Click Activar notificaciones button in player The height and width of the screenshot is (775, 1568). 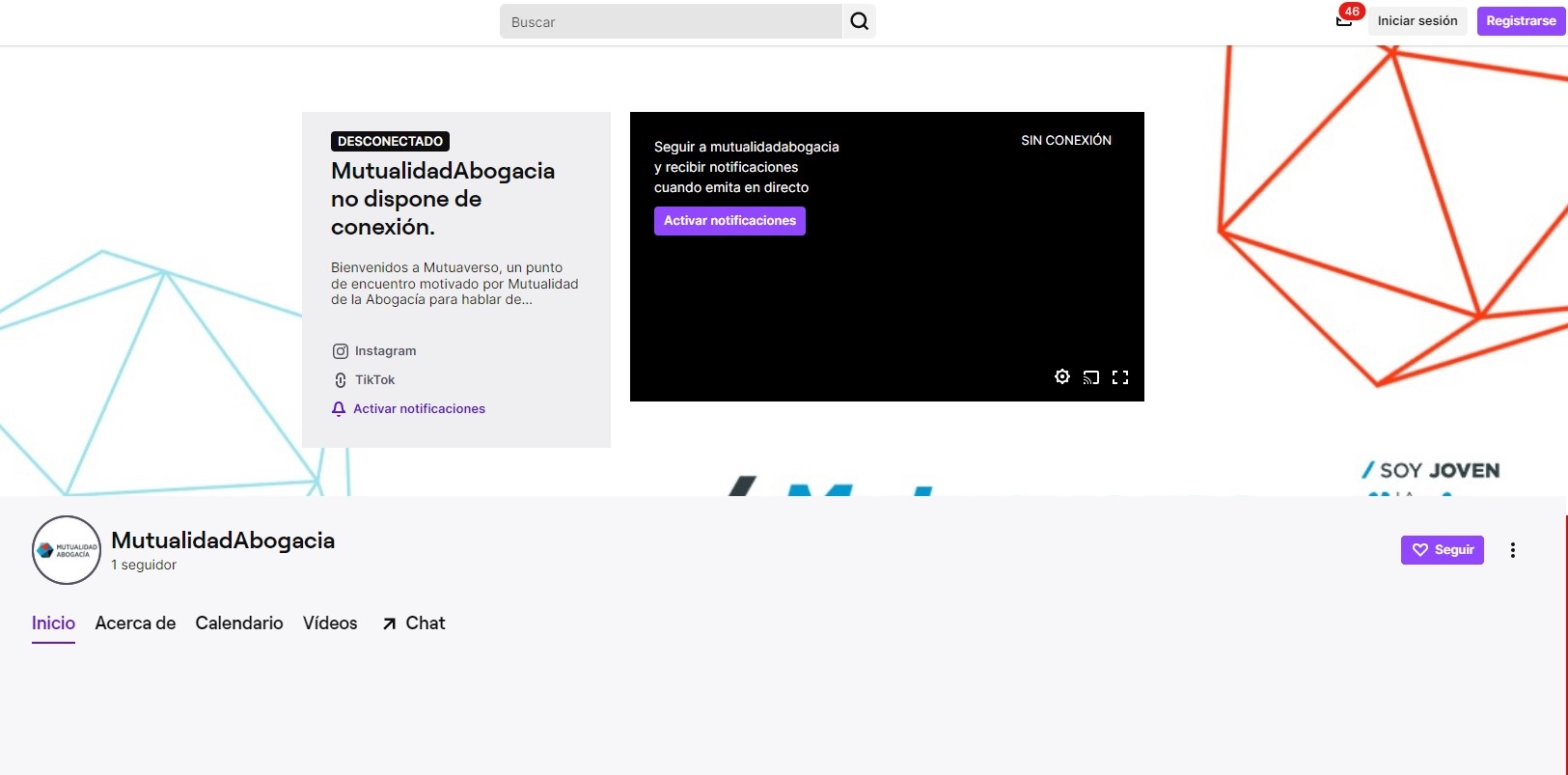coord(729,221)
